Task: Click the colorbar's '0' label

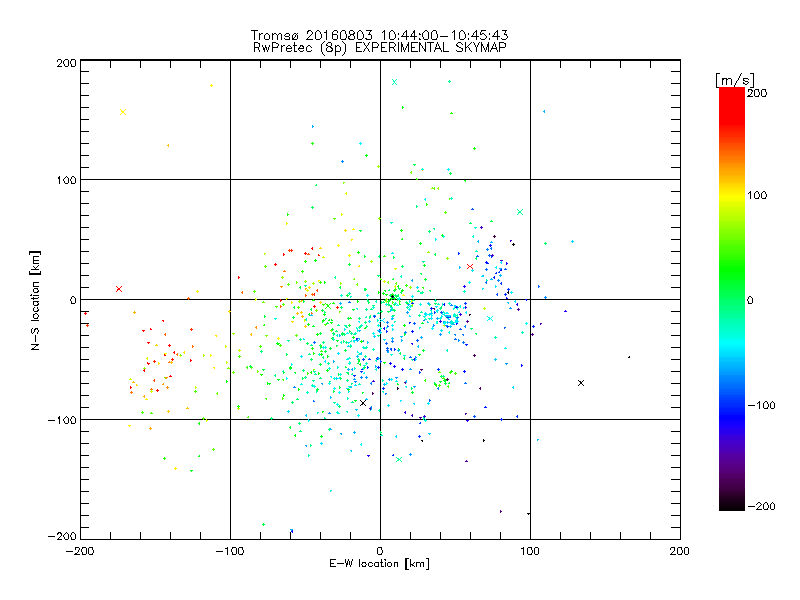Action: point(749,300)
